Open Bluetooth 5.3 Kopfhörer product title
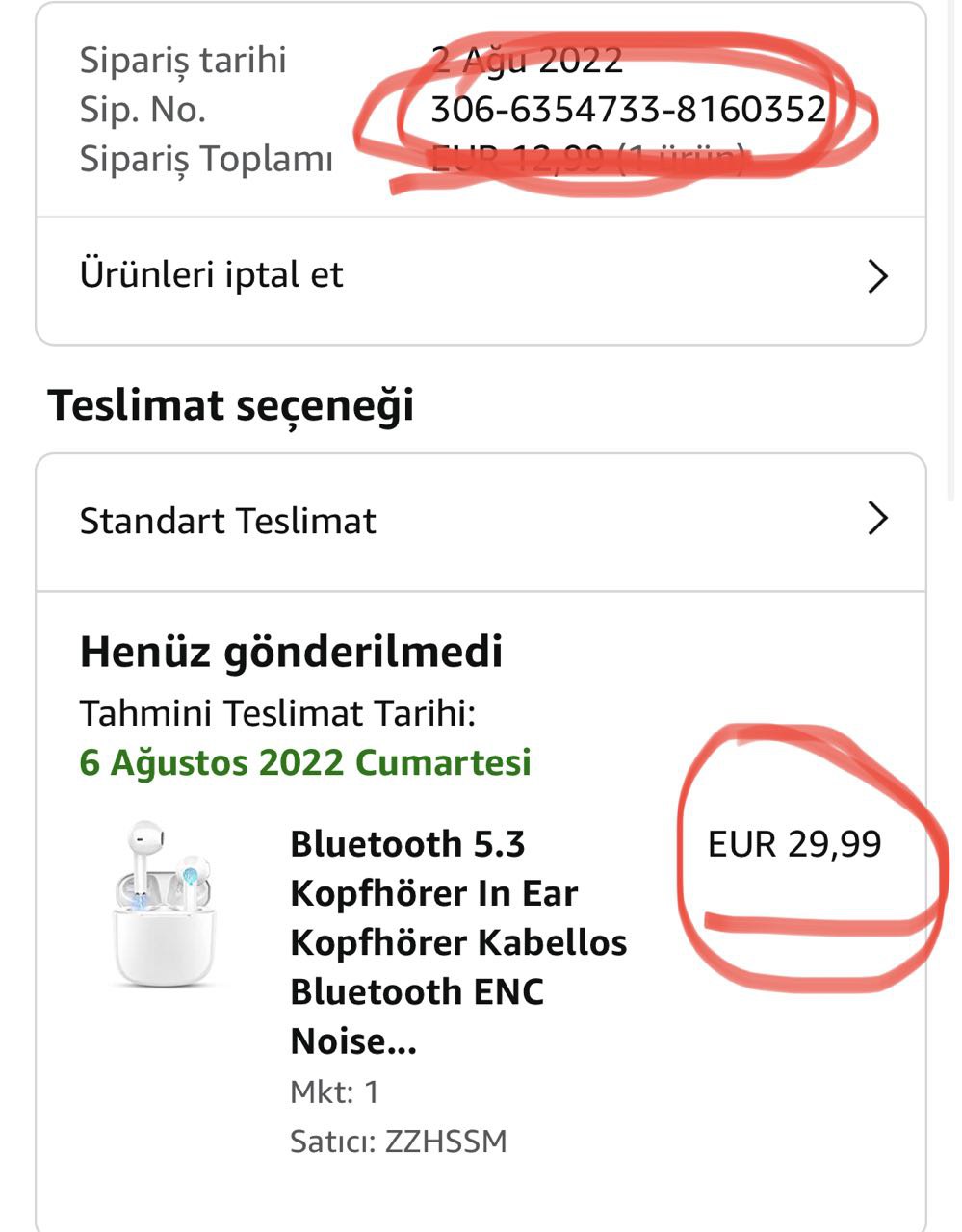The width and height of the screenshot is (962, 1232). 458,941
